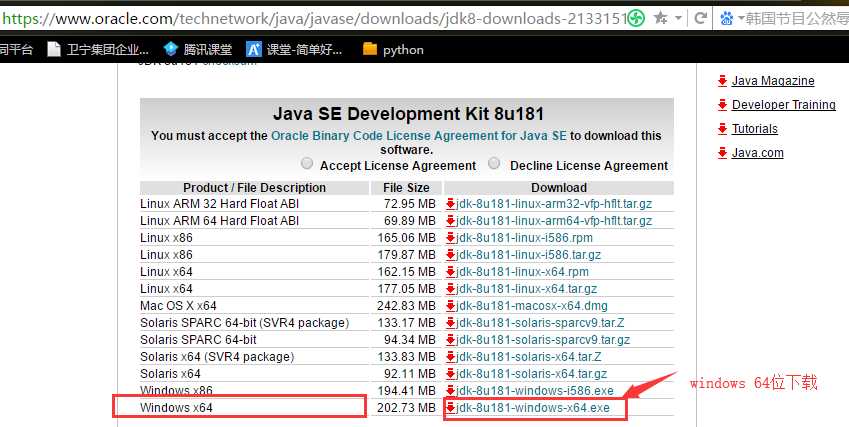Click red download arrow beside arm32-vfp-hflt.tar.gz
Image resolution: width=849 pixels, height=427 pixels.
pyautogui.click(x=450, y=204)
